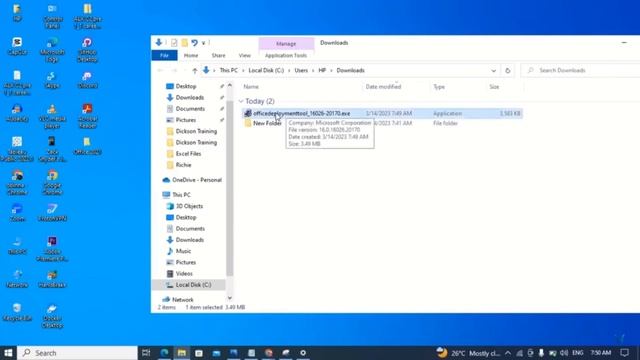Click 'Users' in address path
640x360 pixels.
click(301, 71)
